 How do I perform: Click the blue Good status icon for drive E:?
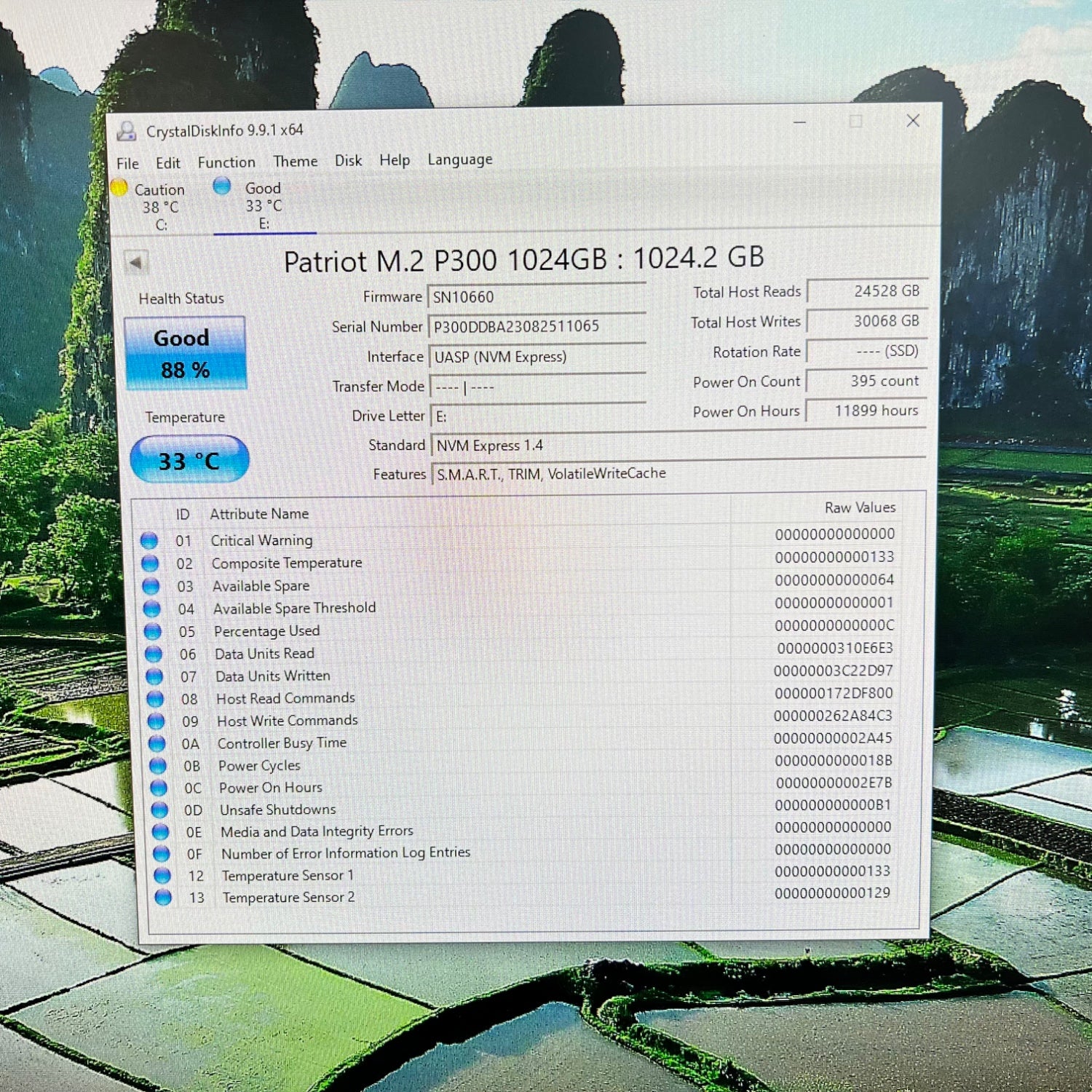[x=222, y=186]
